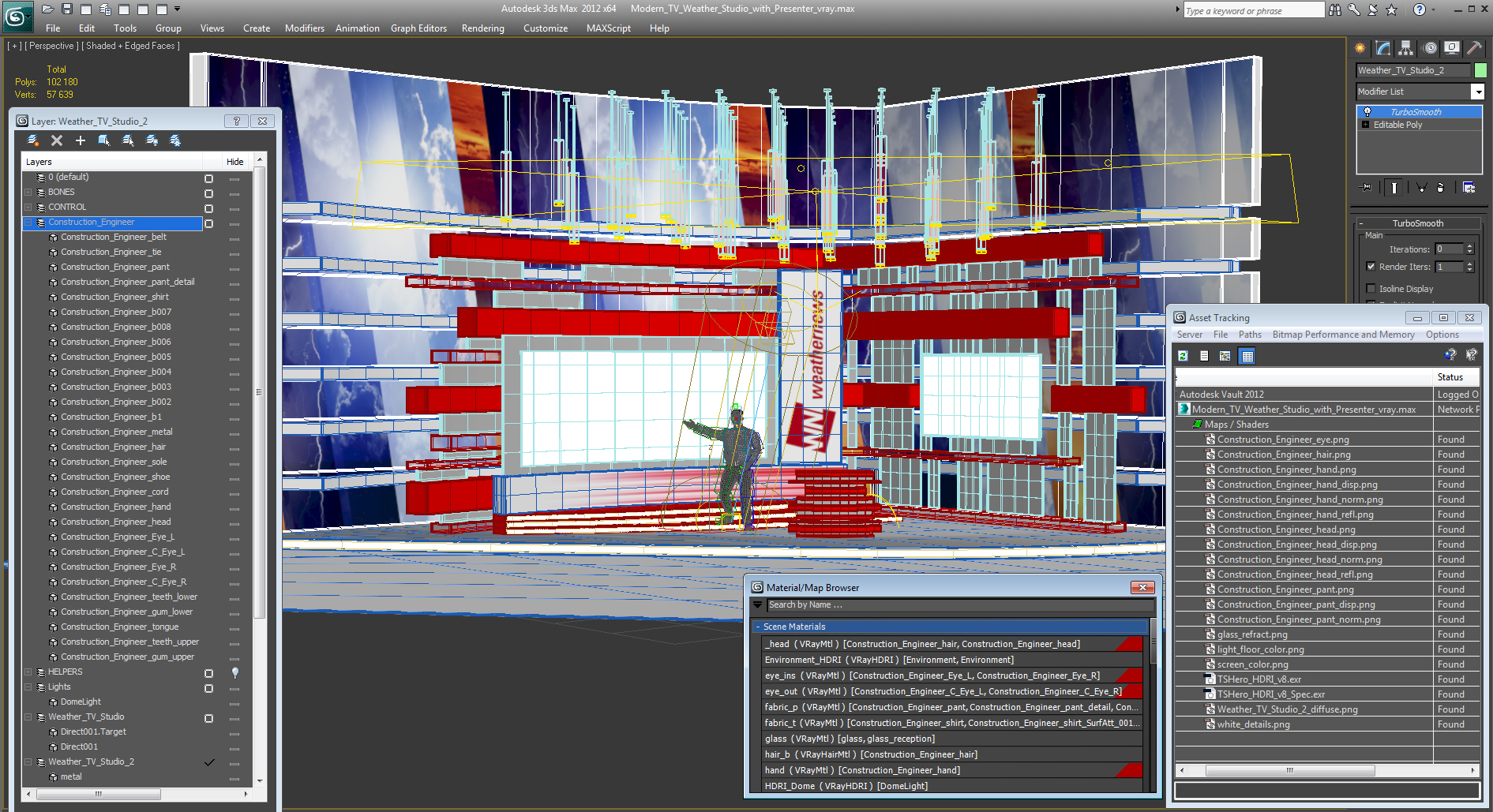Click Layer dialog help question button

[235, 121]
